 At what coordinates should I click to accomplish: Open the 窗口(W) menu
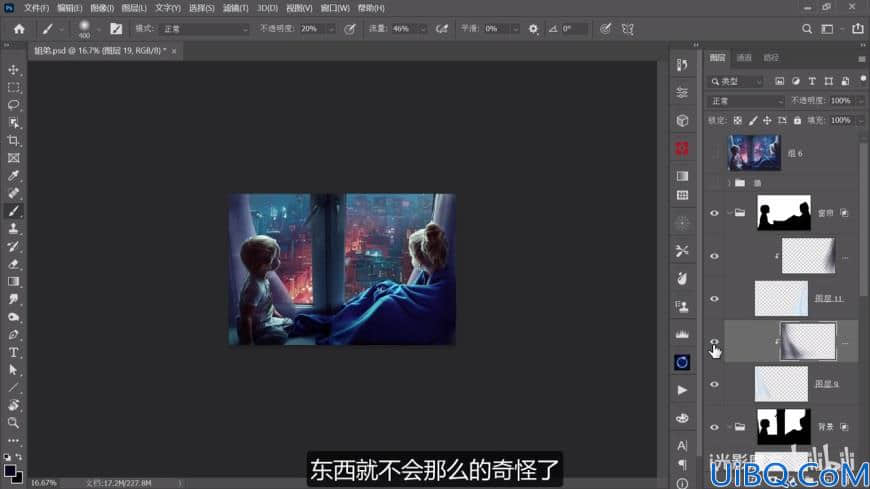(x=335, y=8)
